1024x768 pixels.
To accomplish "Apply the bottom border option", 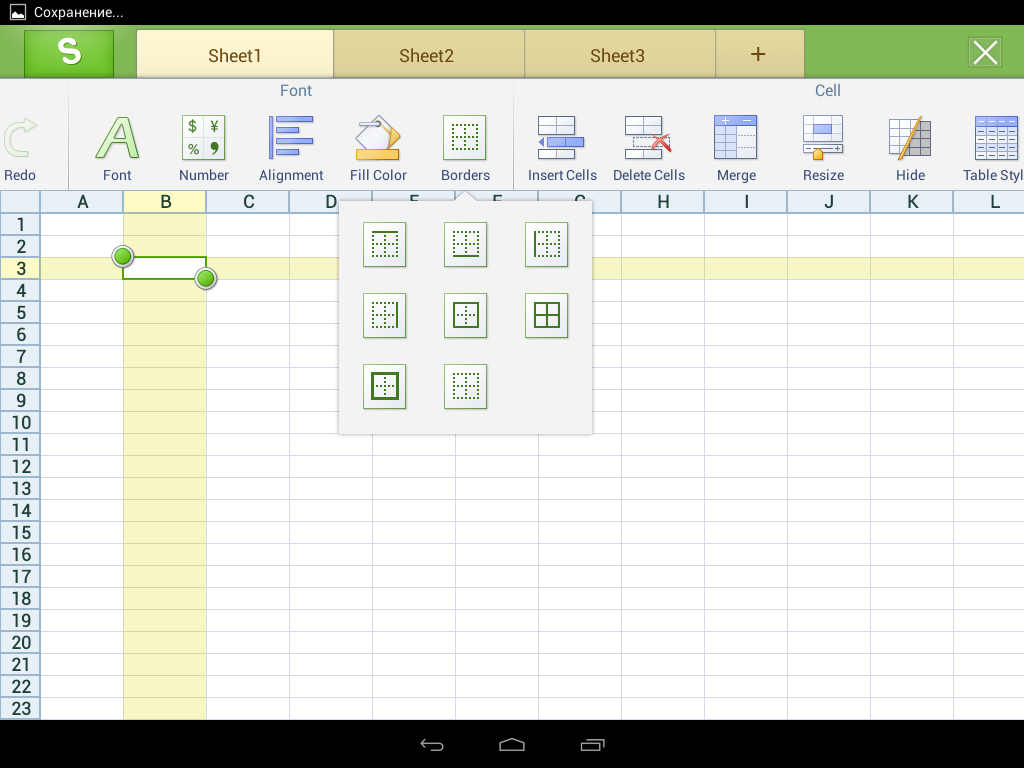I will click(x=465, y=245).
